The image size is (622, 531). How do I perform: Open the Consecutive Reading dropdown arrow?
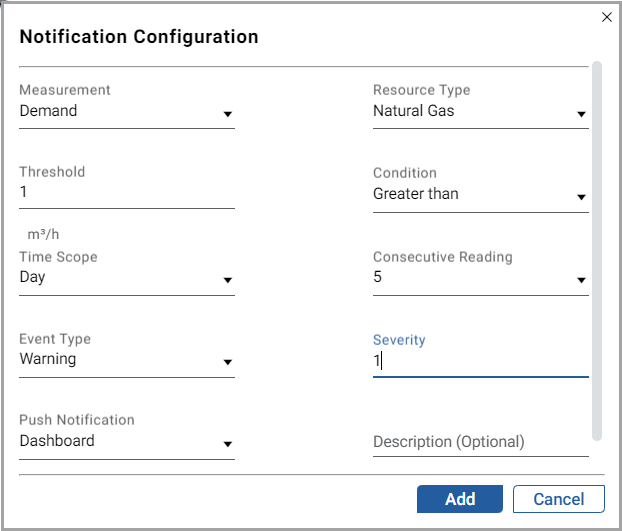581,280
